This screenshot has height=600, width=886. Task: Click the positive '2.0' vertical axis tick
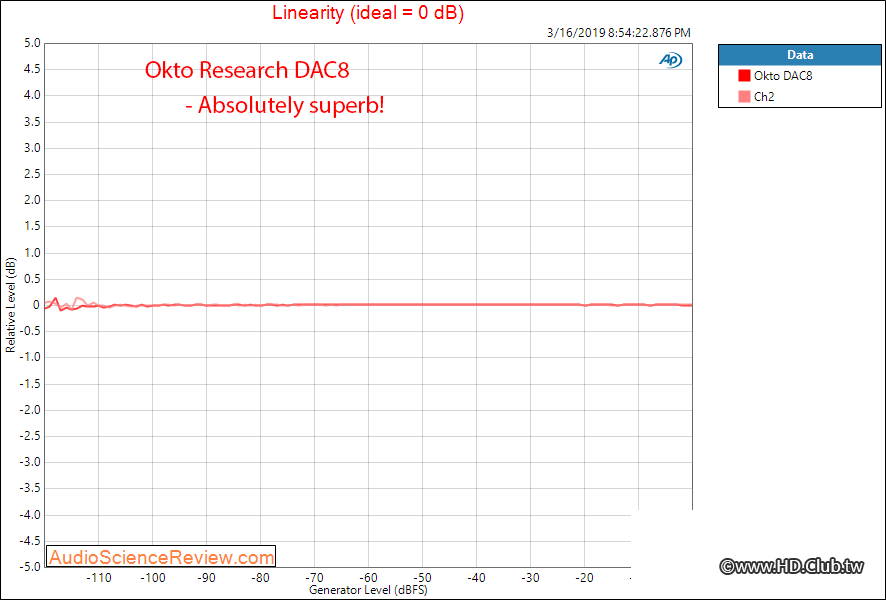(32, 199)
